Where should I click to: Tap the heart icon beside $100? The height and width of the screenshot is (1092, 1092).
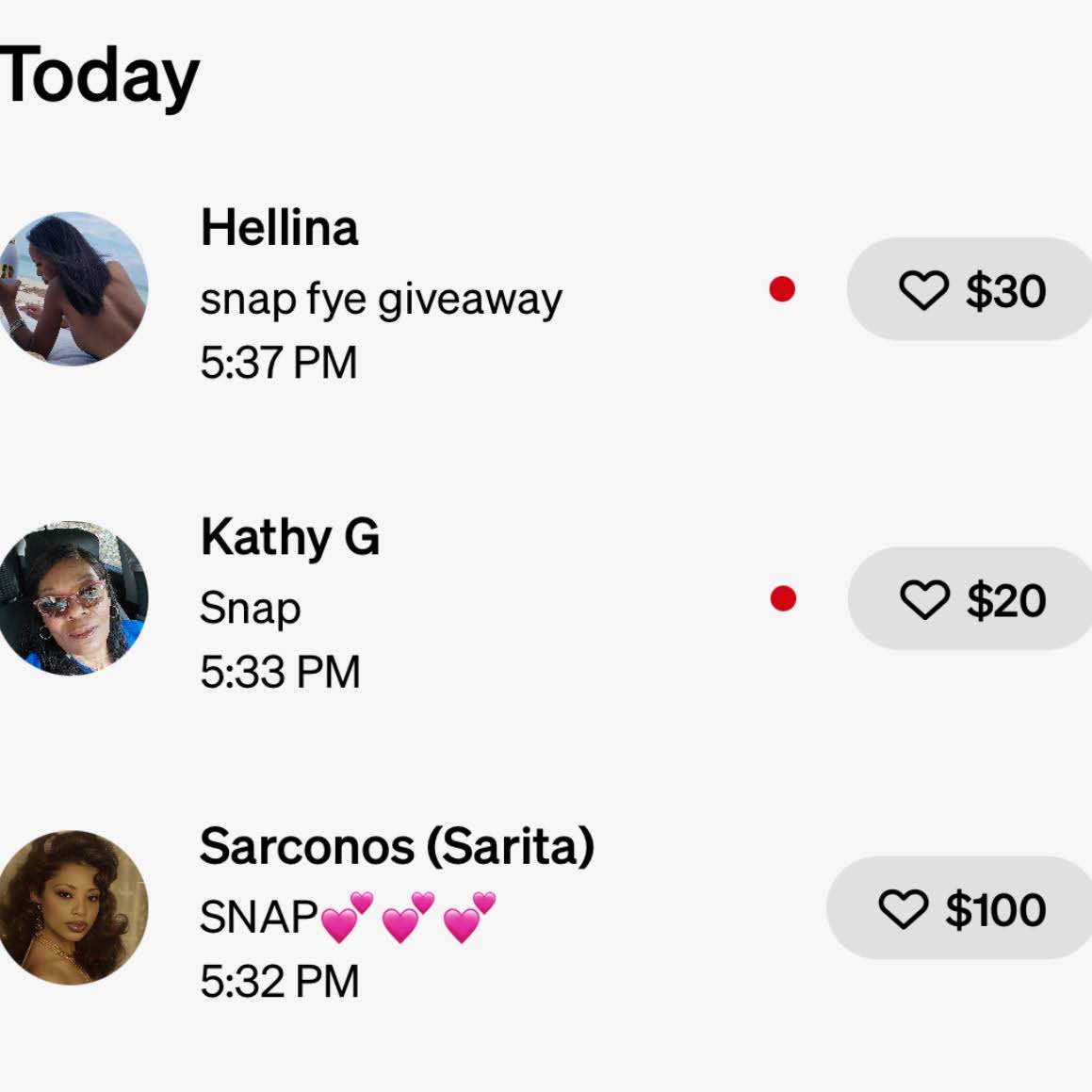tap(904, 909)
